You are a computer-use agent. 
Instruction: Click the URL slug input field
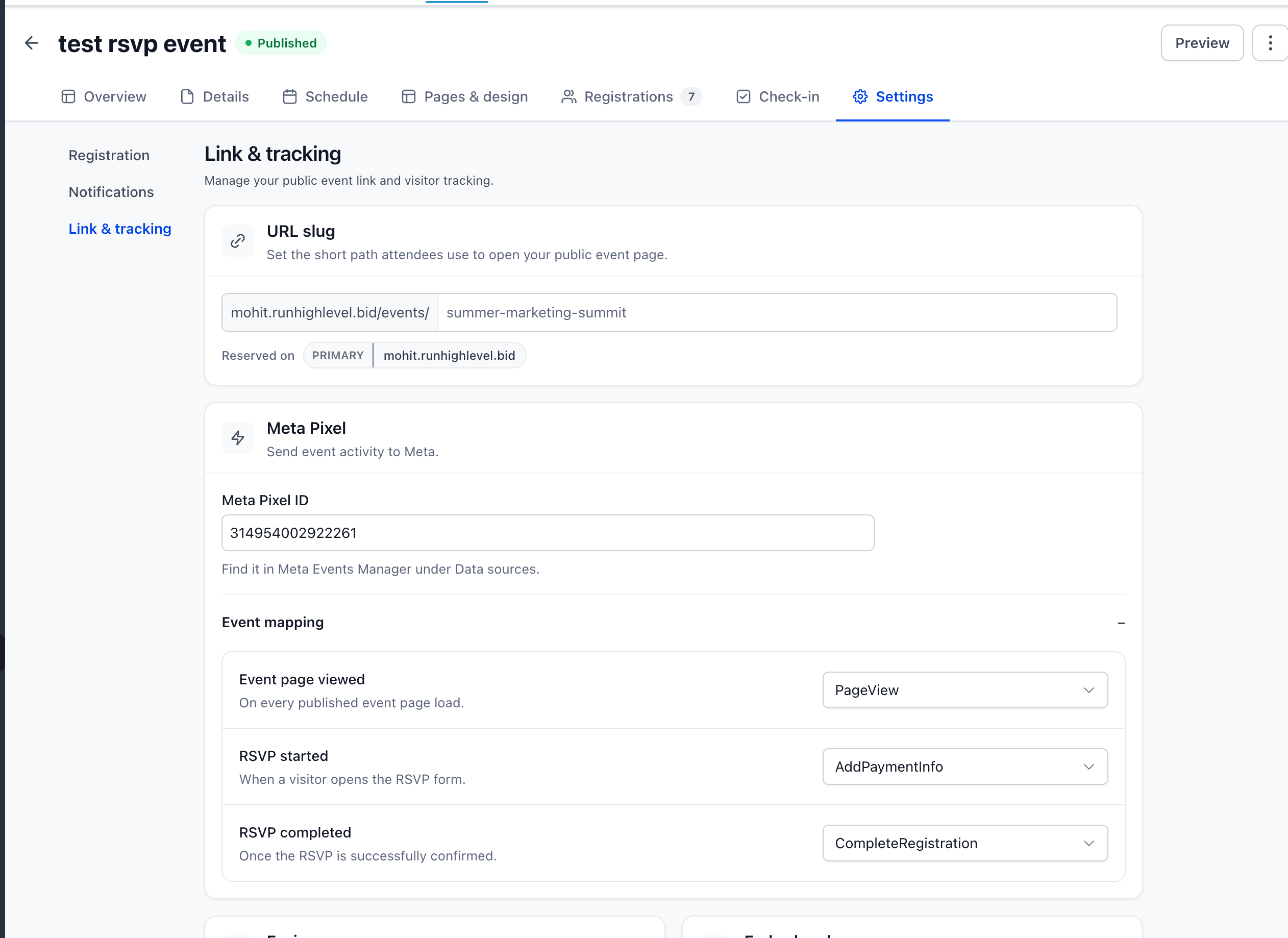777,312
